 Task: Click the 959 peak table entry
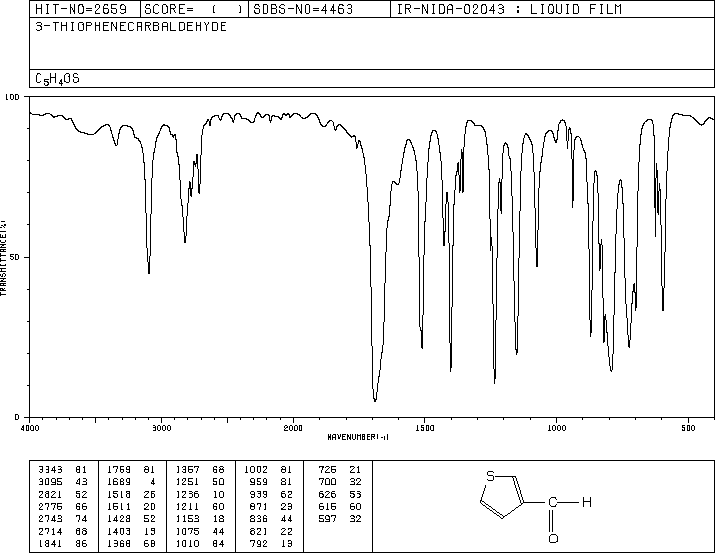tap(259, 482)
